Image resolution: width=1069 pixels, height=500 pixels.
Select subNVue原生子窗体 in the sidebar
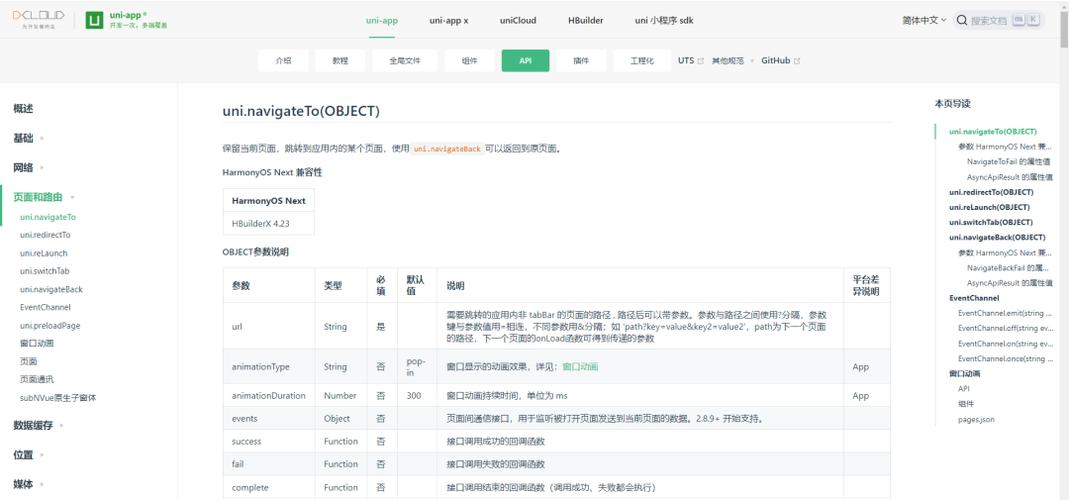58,398
